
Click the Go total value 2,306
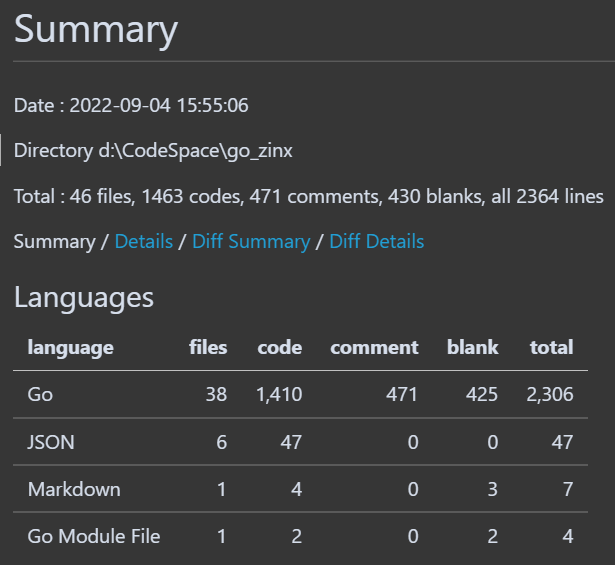550,395
